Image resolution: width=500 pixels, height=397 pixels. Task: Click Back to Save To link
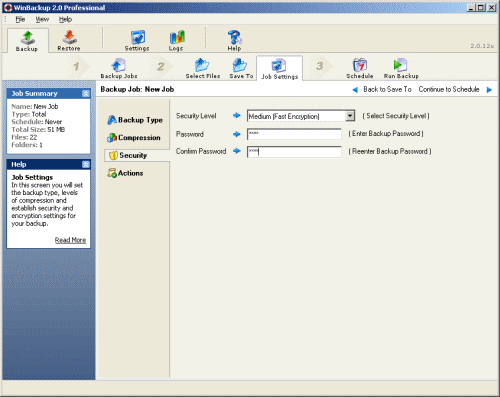coord(387,89)
